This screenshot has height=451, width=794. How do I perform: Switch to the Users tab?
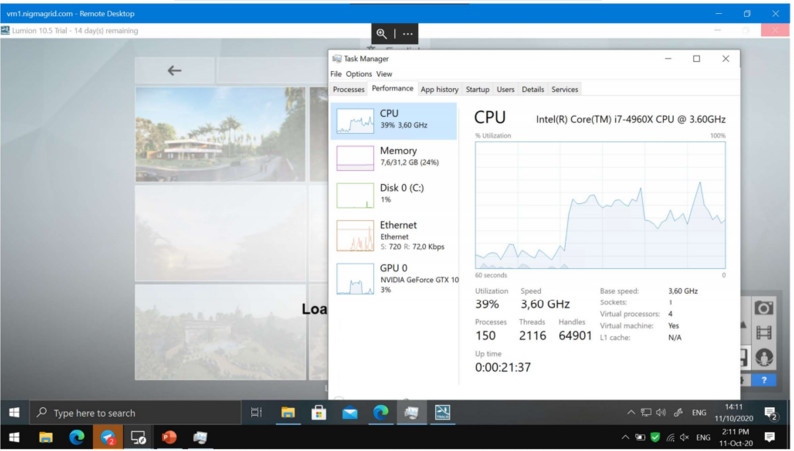(507, 90)
